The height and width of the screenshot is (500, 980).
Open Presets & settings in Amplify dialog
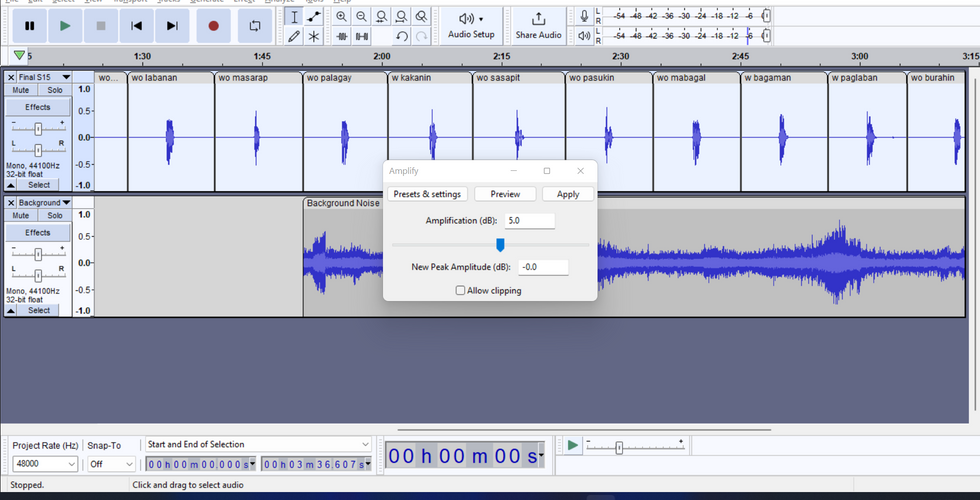click(427, 194)
